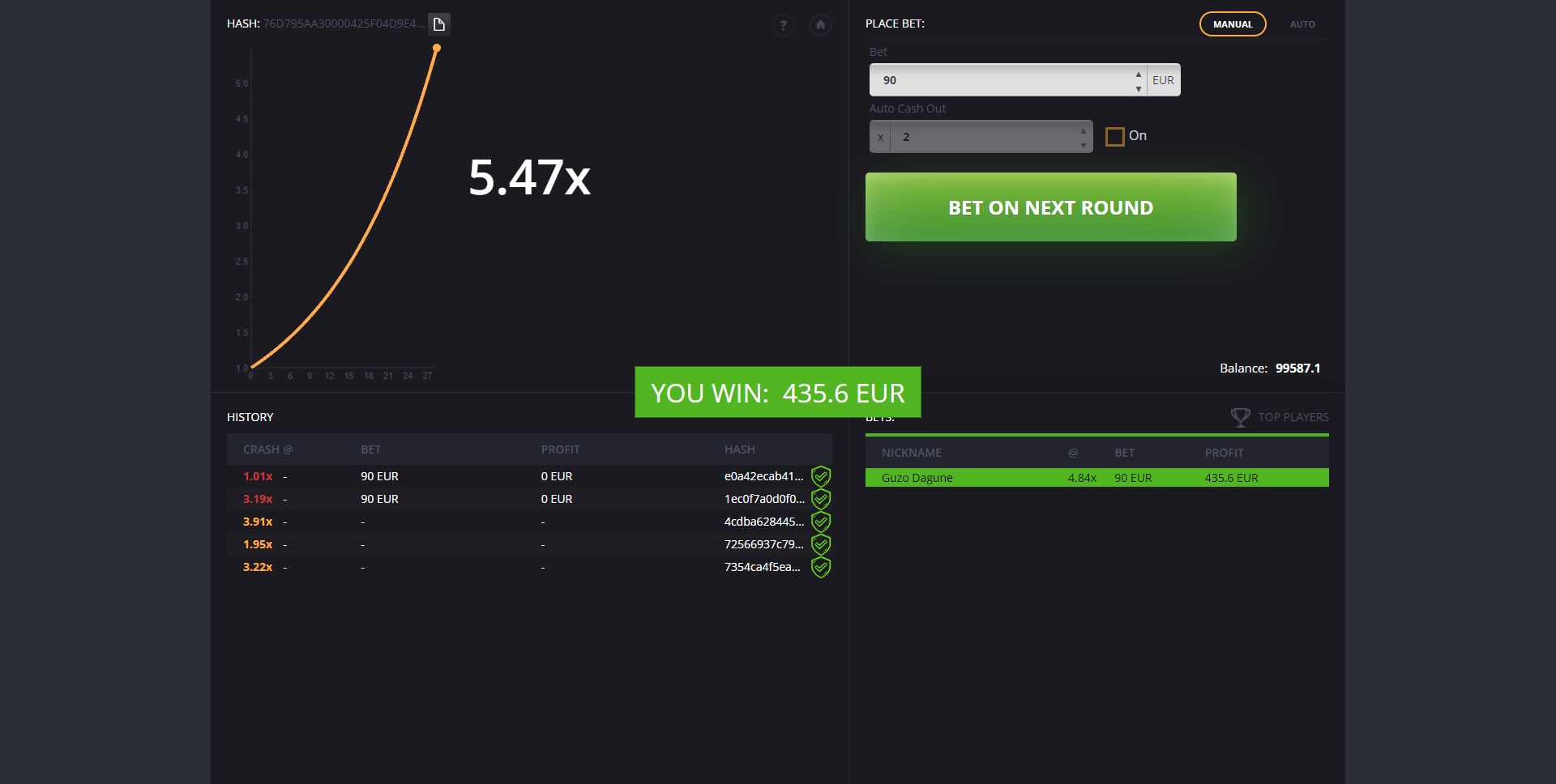
Task: Increase auto cash out multiplier arrow
Action: tap(1084, 130)
